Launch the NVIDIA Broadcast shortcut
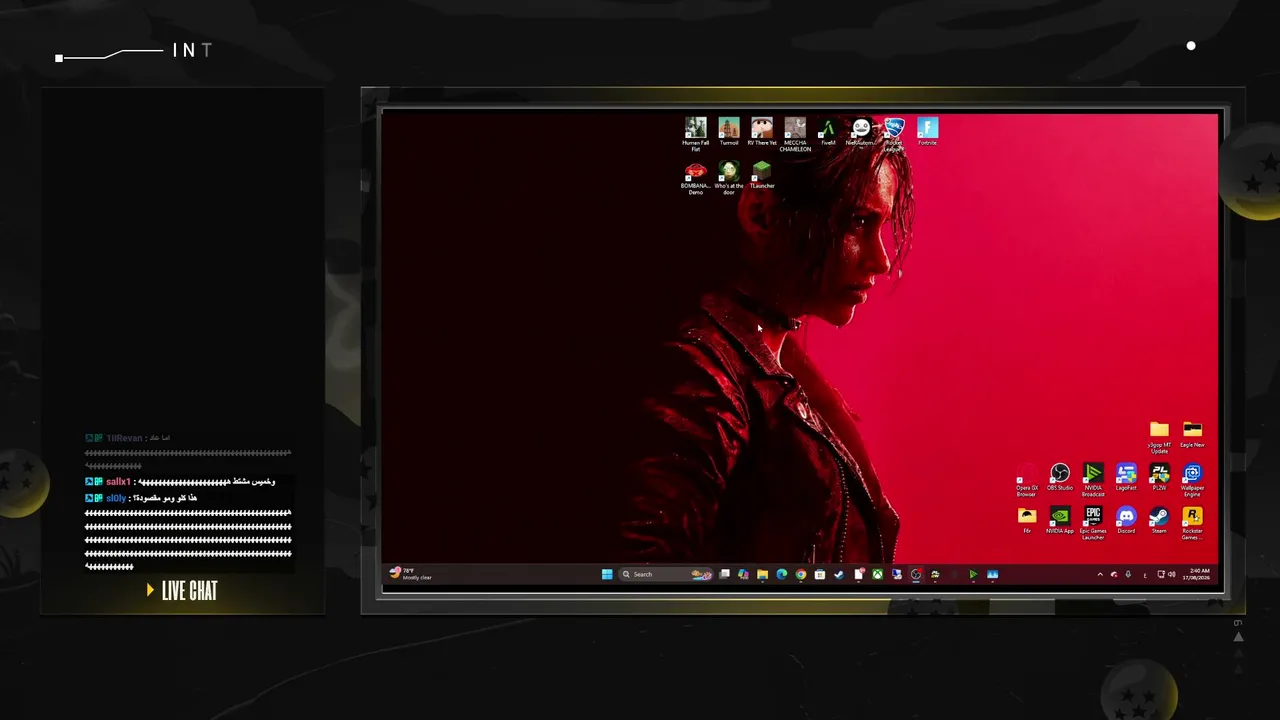This screenshot has height=720, width=1280. (1093, 480)
